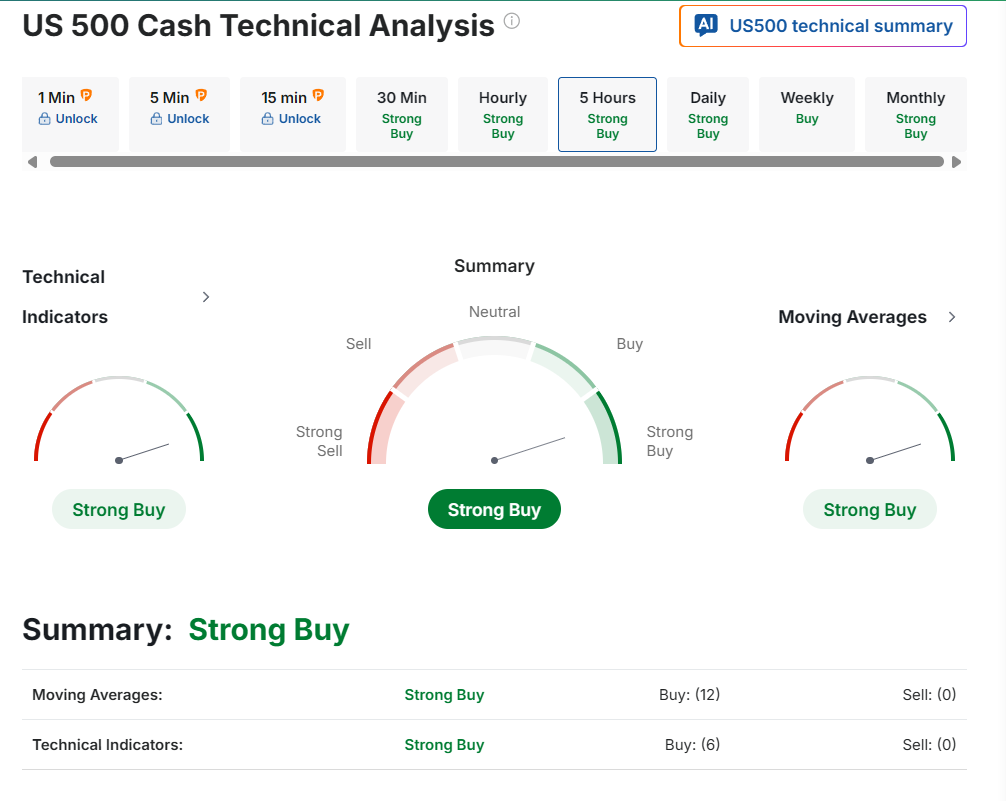Click the dark green Strong Buy summary pill

pos(494,510)
